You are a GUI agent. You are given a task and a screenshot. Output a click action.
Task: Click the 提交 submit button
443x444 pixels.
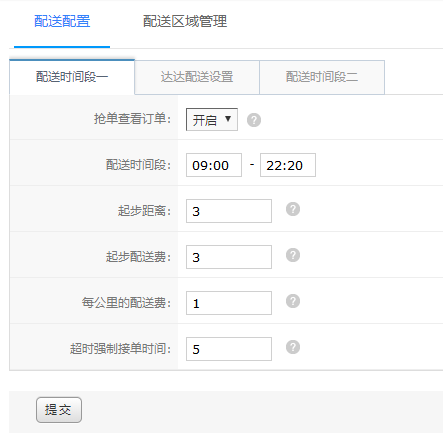click(x=59, y=410)
